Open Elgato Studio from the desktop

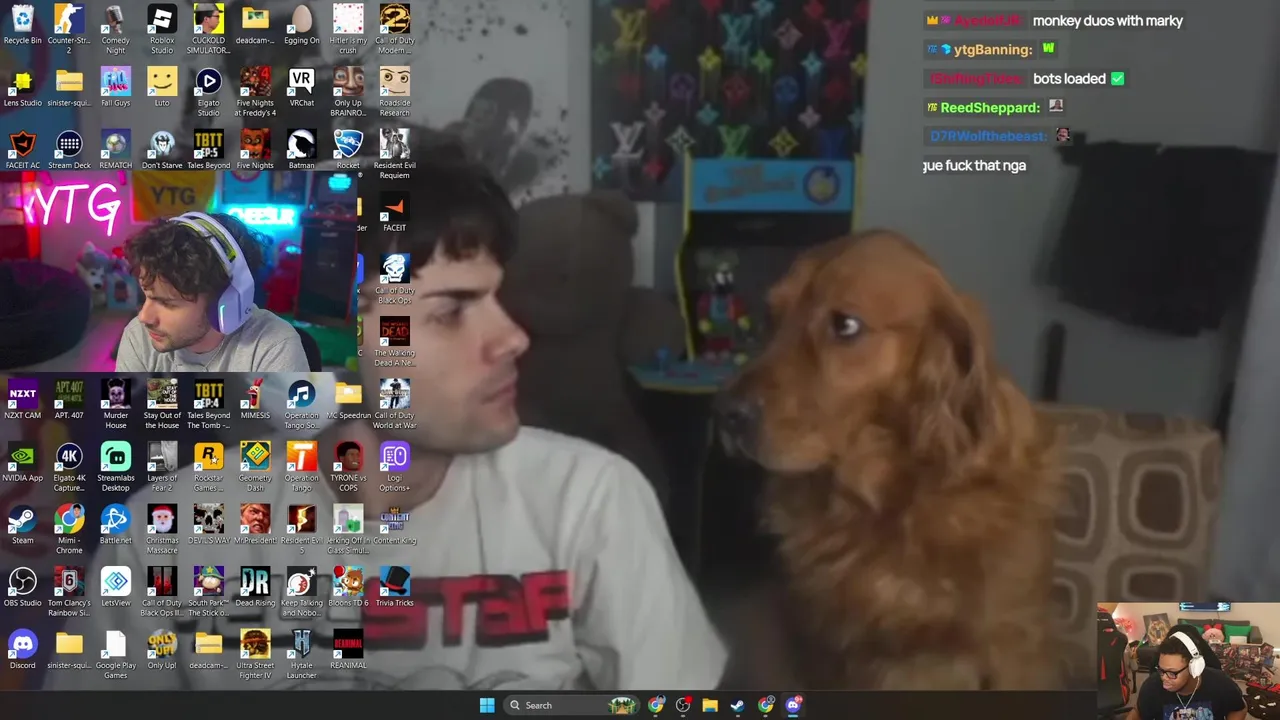pyautogui.click(x=208, y=92)
